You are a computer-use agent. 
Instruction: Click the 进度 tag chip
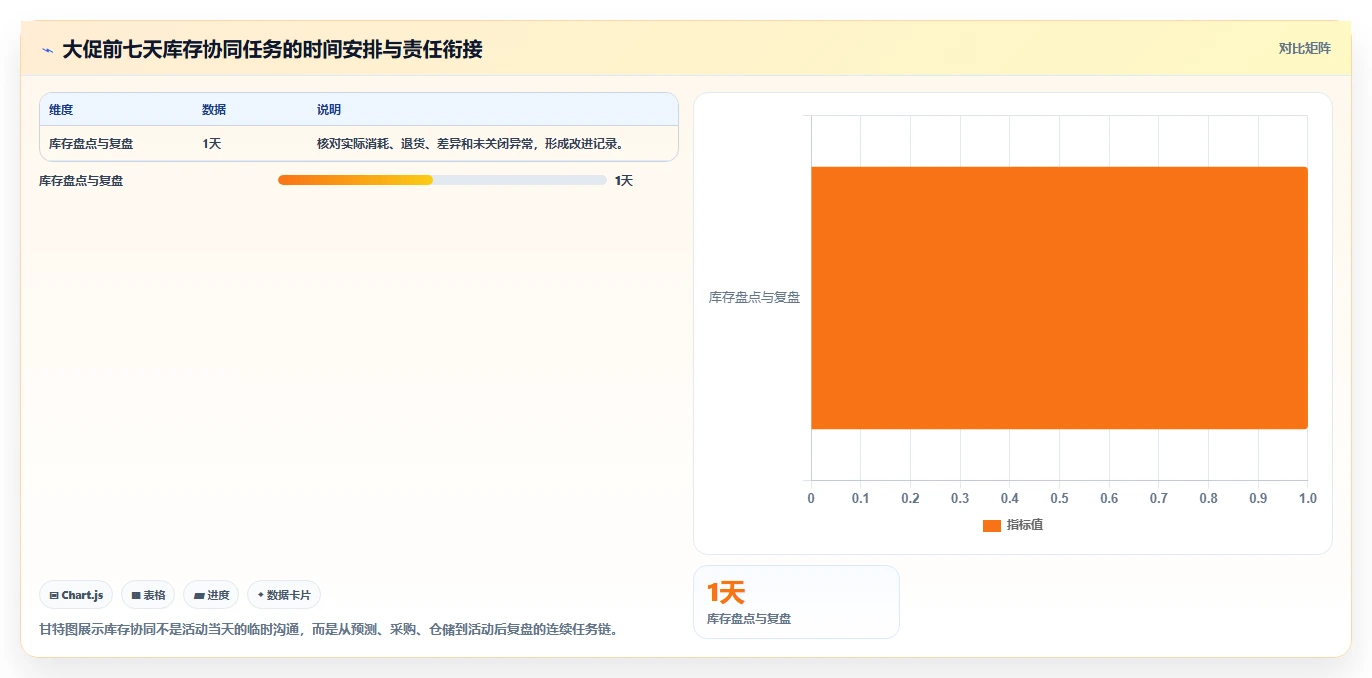211,595
